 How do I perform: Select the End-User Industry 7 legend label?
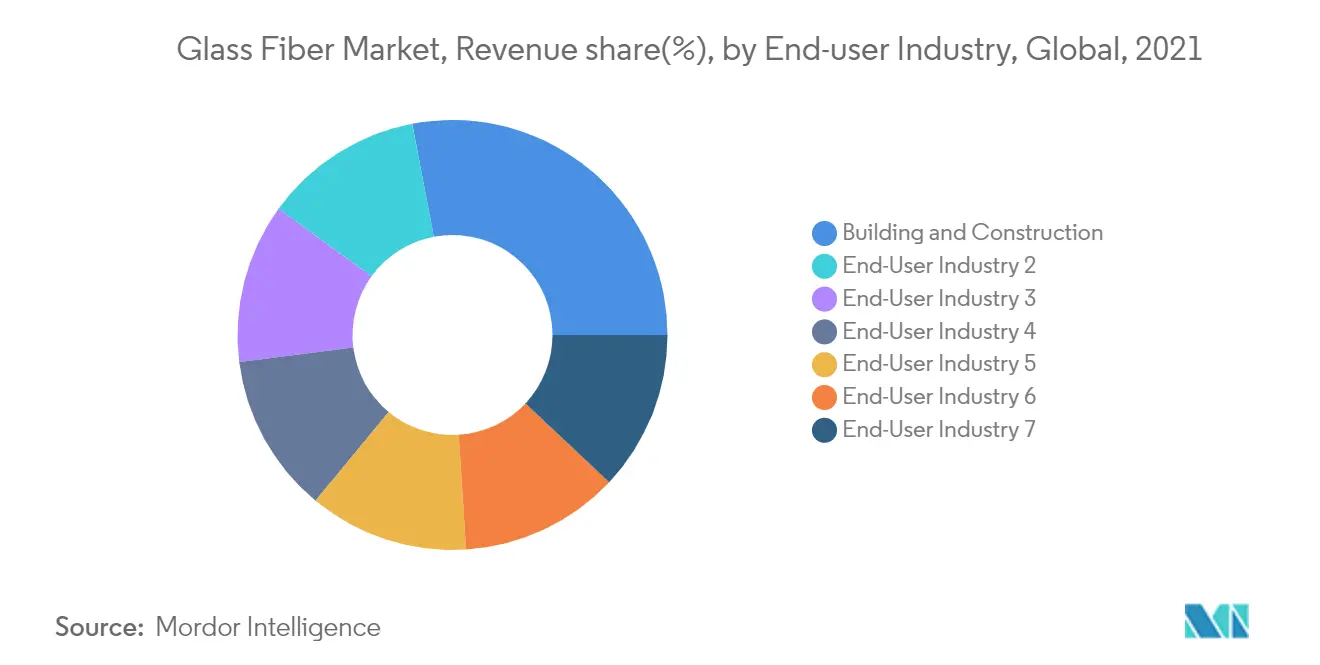pyautogui.click(x=939, y=430)
